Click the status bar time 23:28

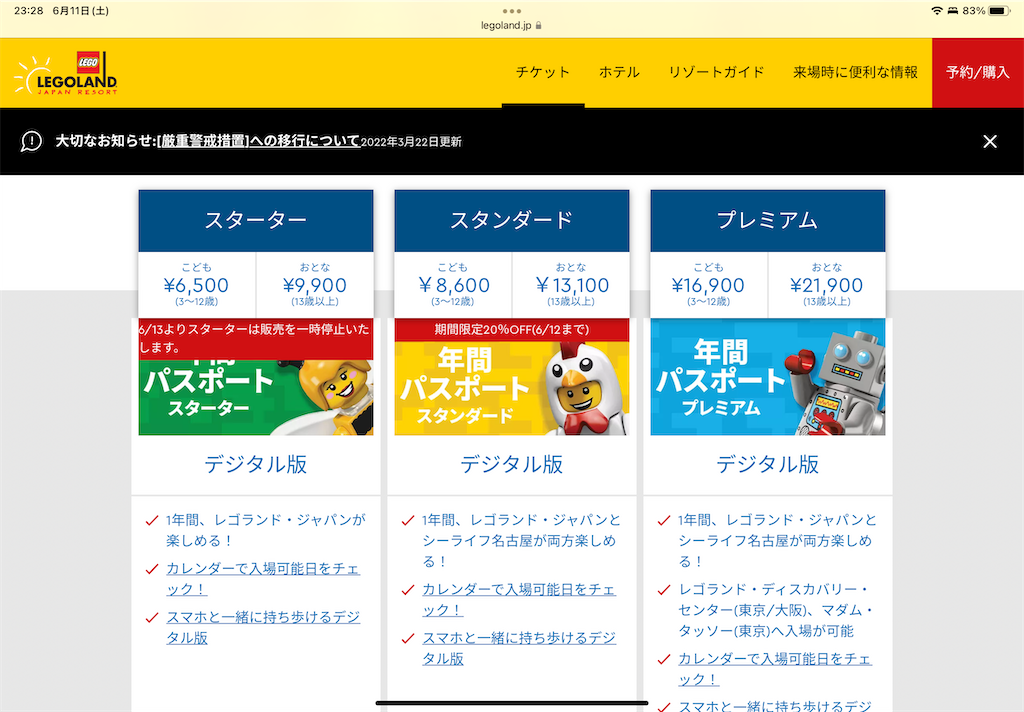29,11
